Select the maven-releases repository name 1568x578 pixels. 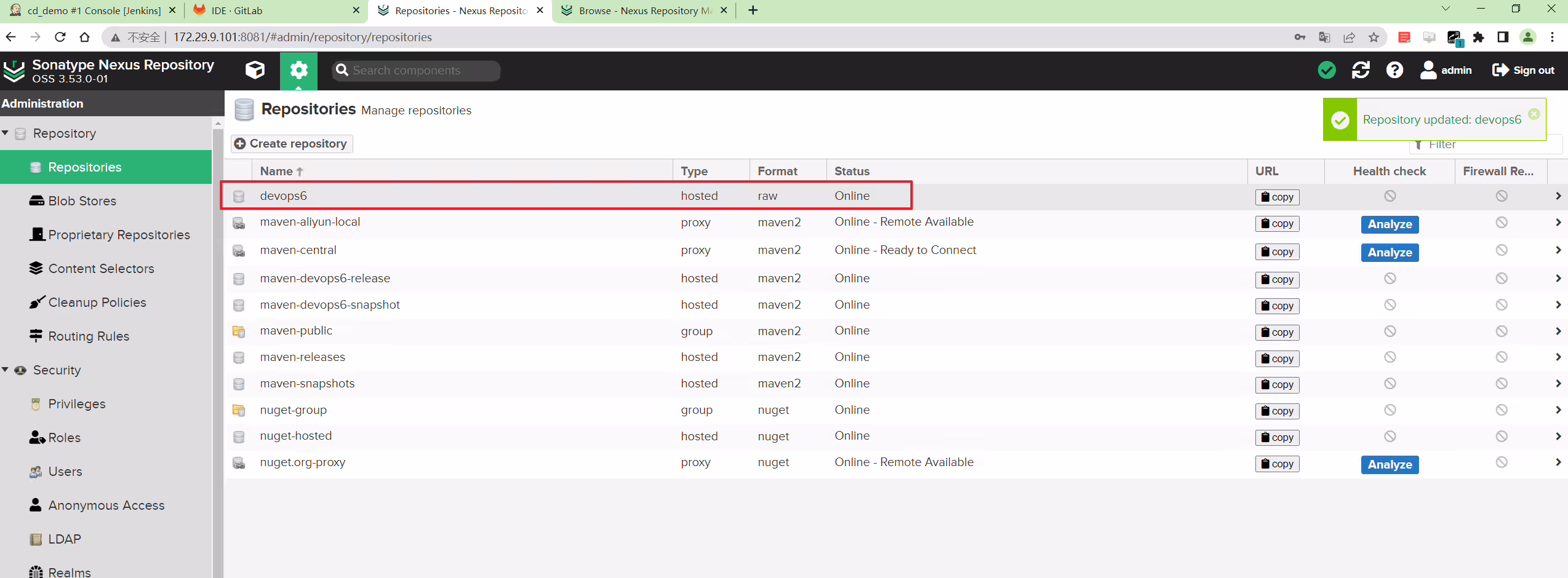[x=302, y=357]
